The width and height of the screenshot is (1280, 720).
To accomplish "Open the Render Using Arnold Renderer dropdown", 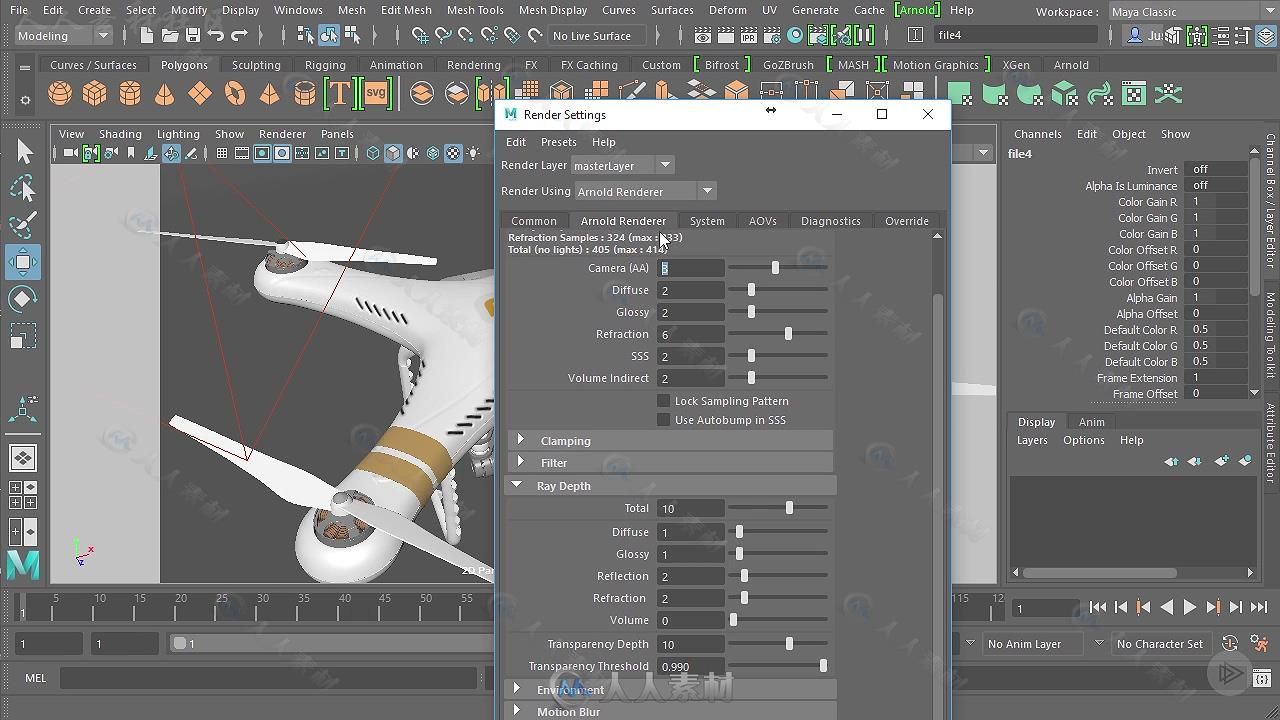I will [646, 191].
